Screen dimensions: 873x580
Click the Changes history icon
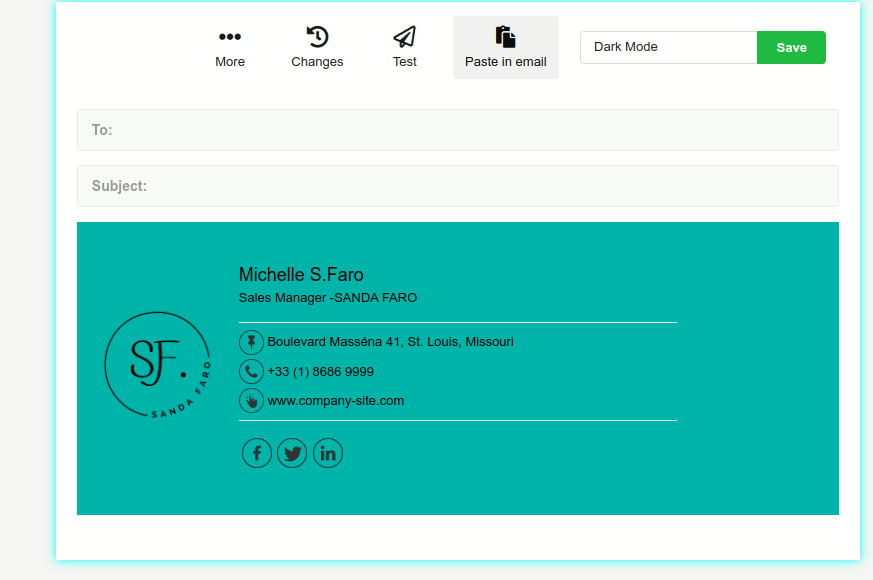coord(317,36)
